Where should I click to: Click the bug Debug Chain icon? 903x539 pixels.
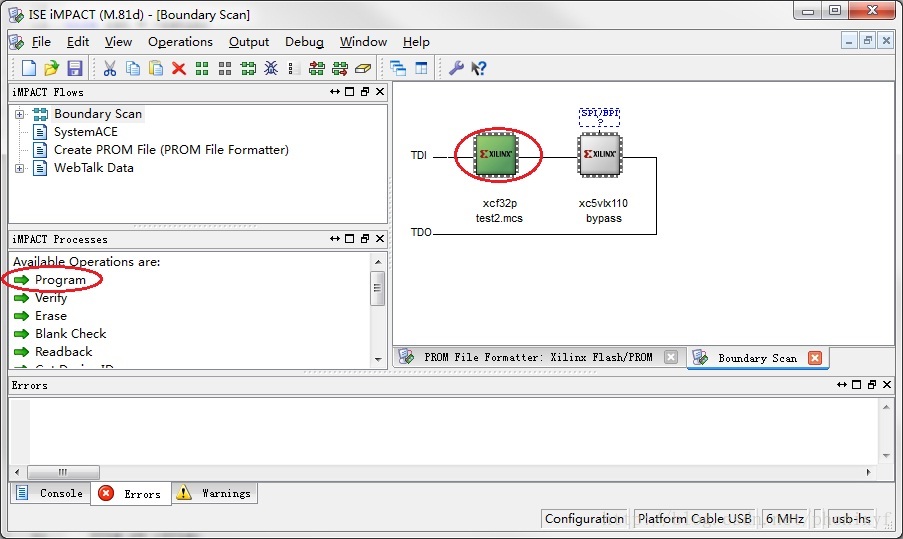(x=271, y=68)
